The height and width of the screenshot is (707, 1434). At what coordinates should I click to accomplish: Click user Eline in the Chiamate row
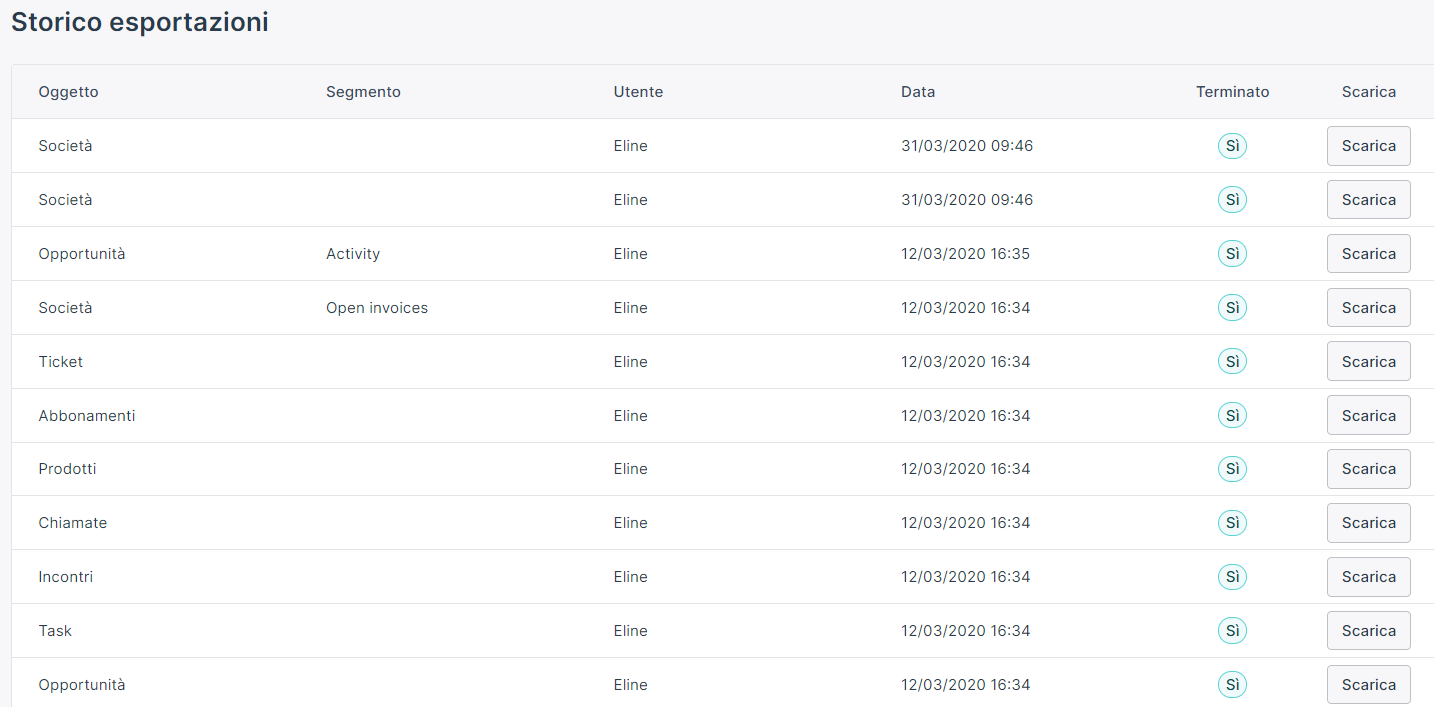pyautogui.click(x=630, y=522)
